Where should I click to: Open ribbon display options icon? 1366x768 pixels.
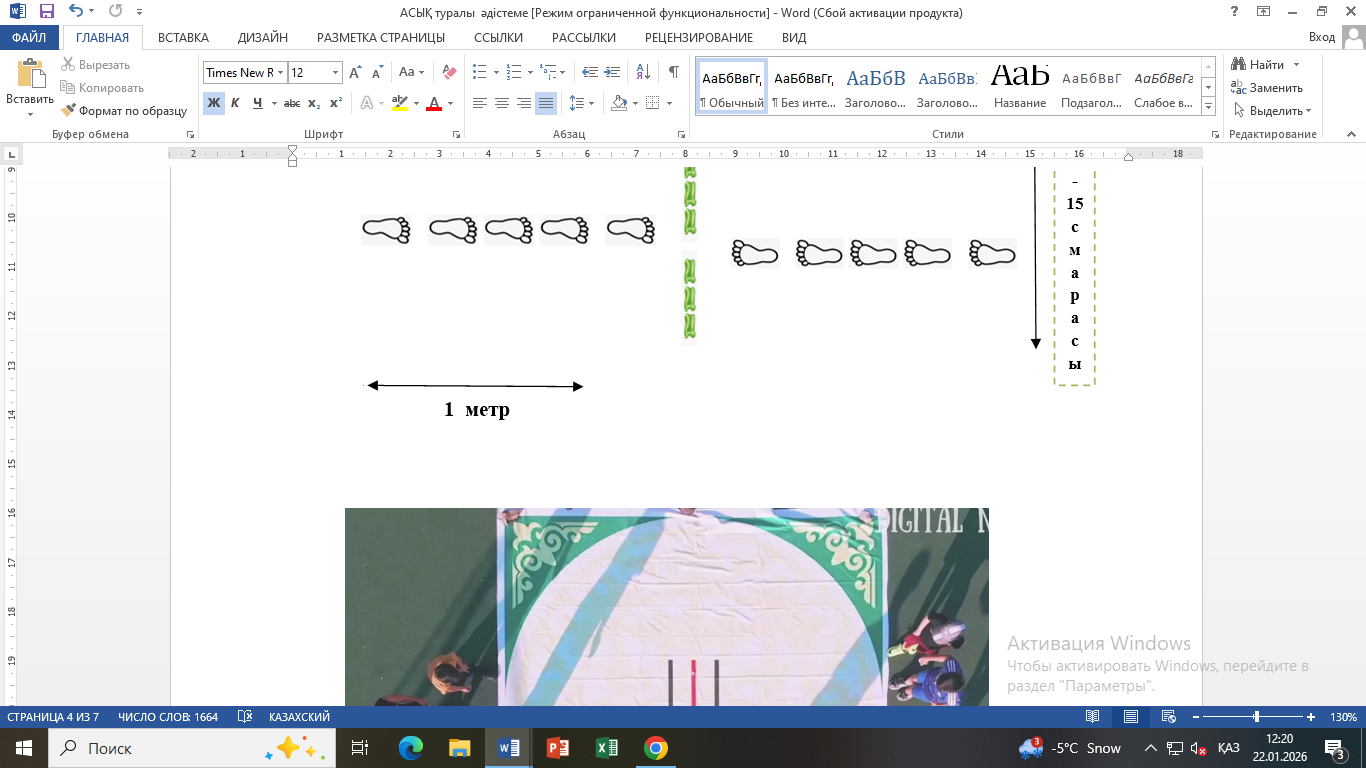(1264, 12)
